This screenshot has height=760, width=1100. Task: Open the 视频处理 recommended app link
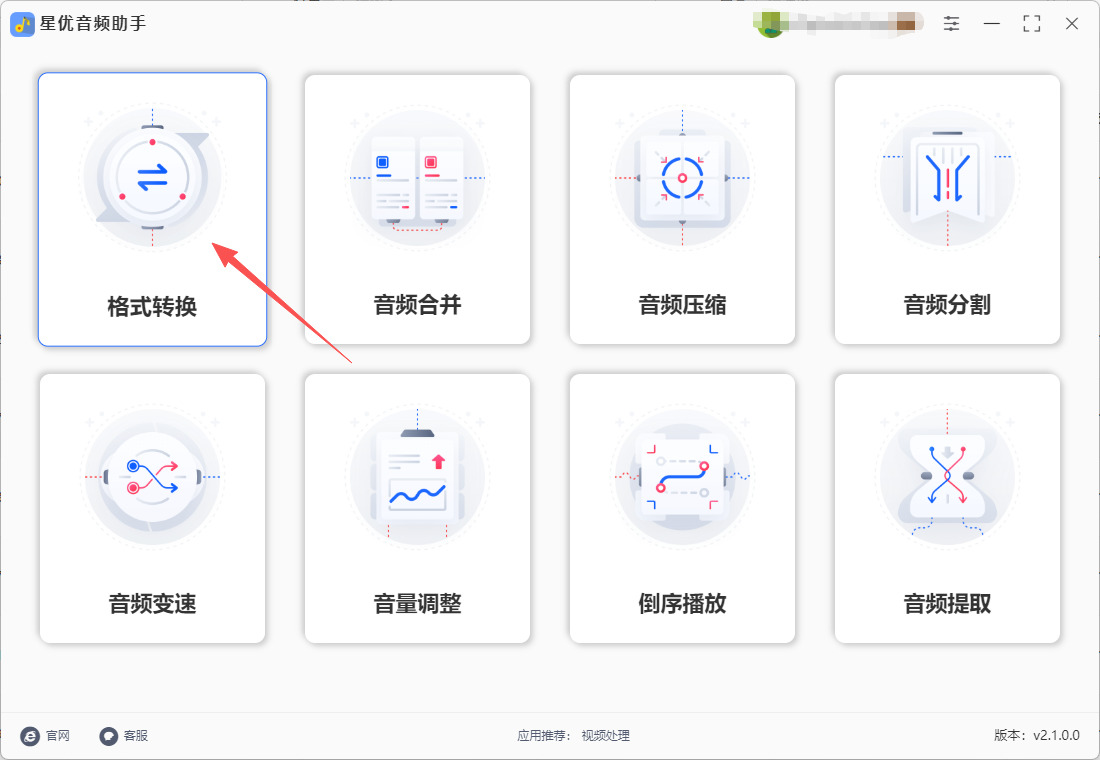[x=605, y=735]
